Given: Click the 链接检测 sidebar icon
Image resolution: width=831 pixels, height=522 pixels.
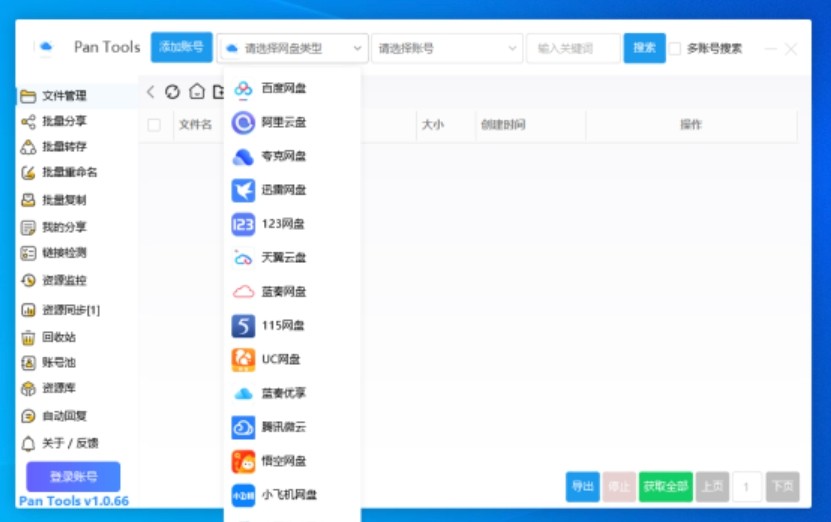Looking at the screenshot, I should 28,253.
